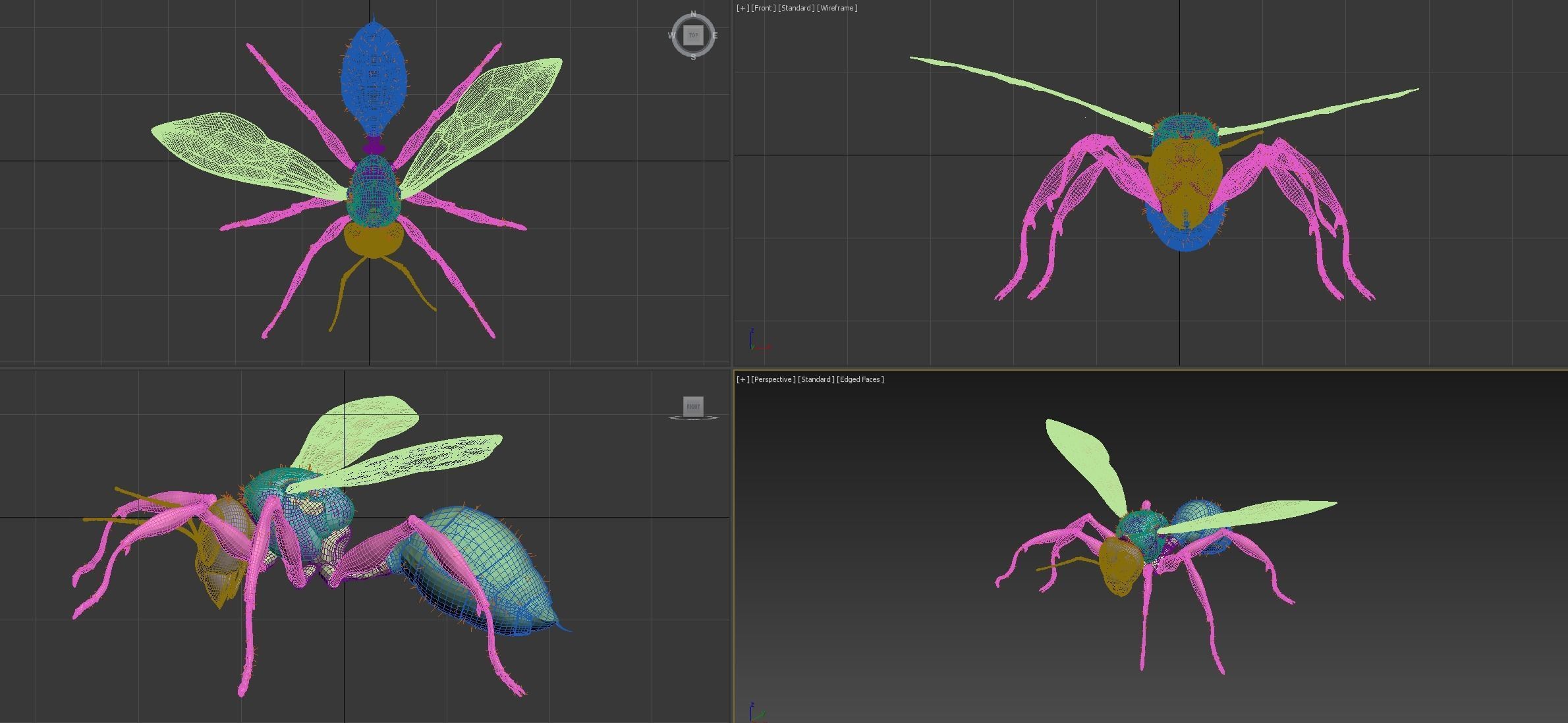Screen dimensions: 1568x723
Task: Open the [+] general viewport menu in Front viewport
Action: tap(742, 8)
